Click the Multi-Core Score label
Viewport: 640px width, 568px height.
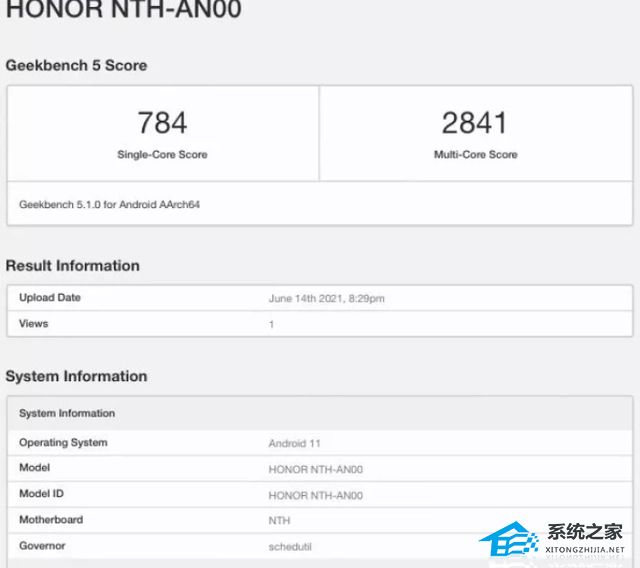pos(476,155)
